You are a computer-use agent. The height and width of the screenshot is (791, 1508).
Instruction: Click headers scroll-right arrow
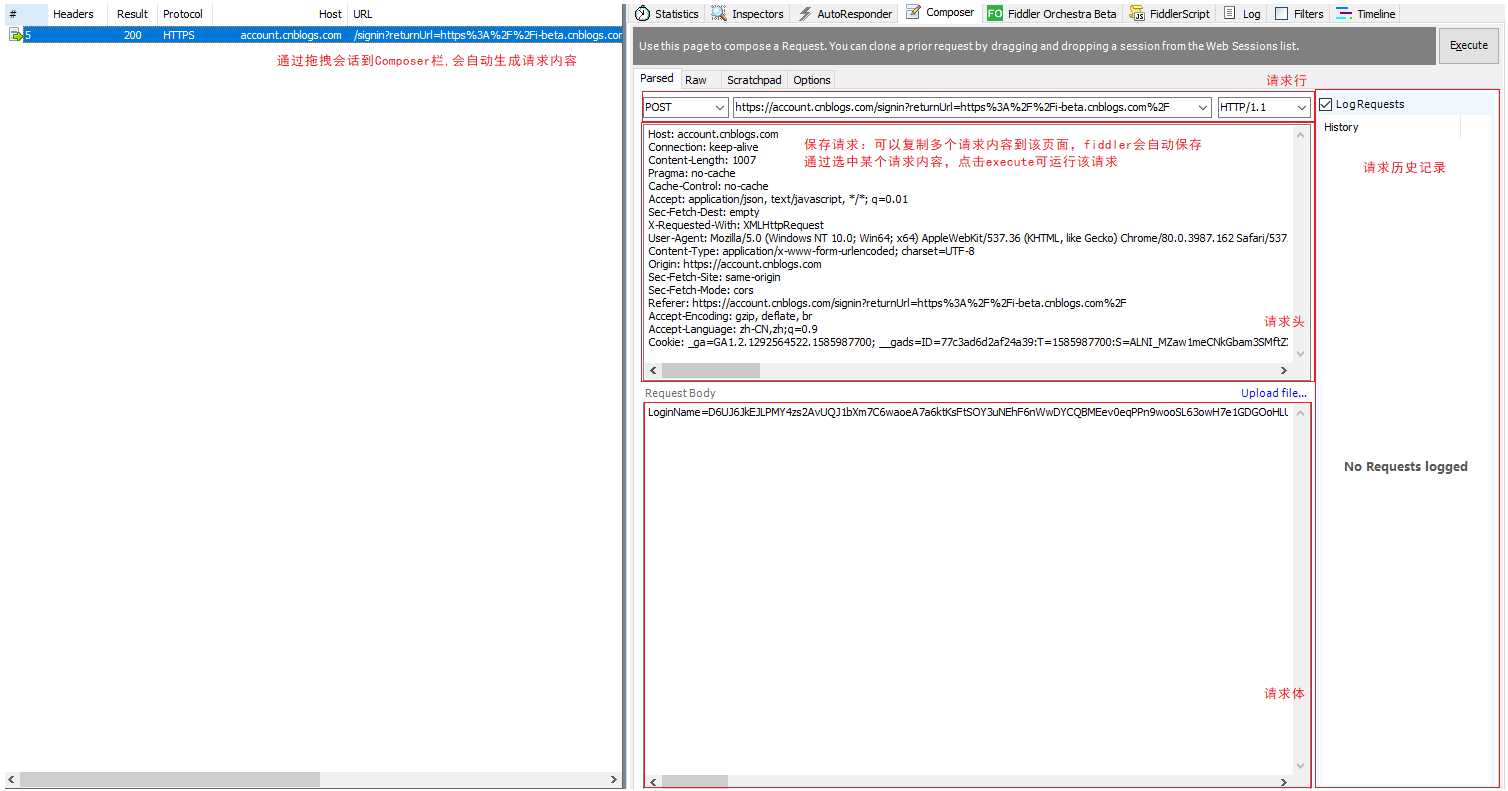pyautogui.click(x=1286, y=370)
